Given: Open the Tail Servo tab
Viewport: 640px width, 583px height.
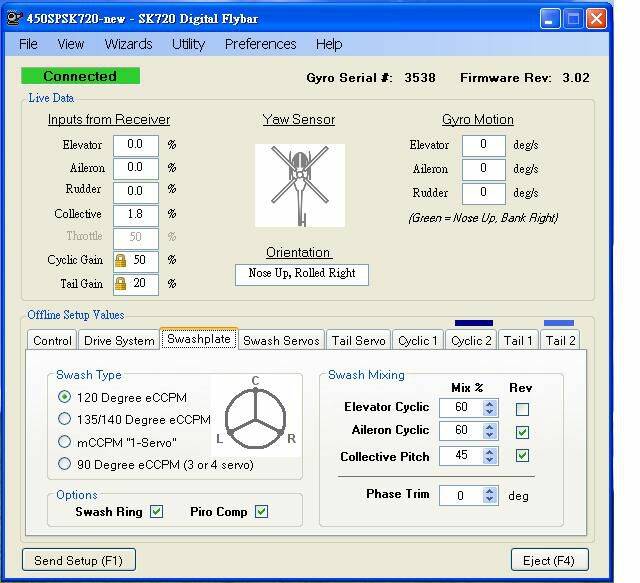Looking at the screenshot, I should 358,340.
